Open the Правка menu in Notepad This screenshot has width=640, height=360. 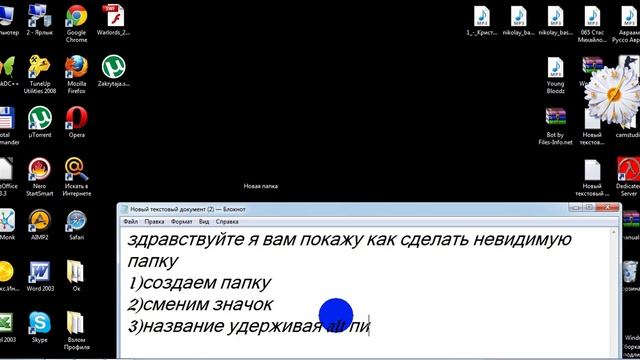coord(154,222)
